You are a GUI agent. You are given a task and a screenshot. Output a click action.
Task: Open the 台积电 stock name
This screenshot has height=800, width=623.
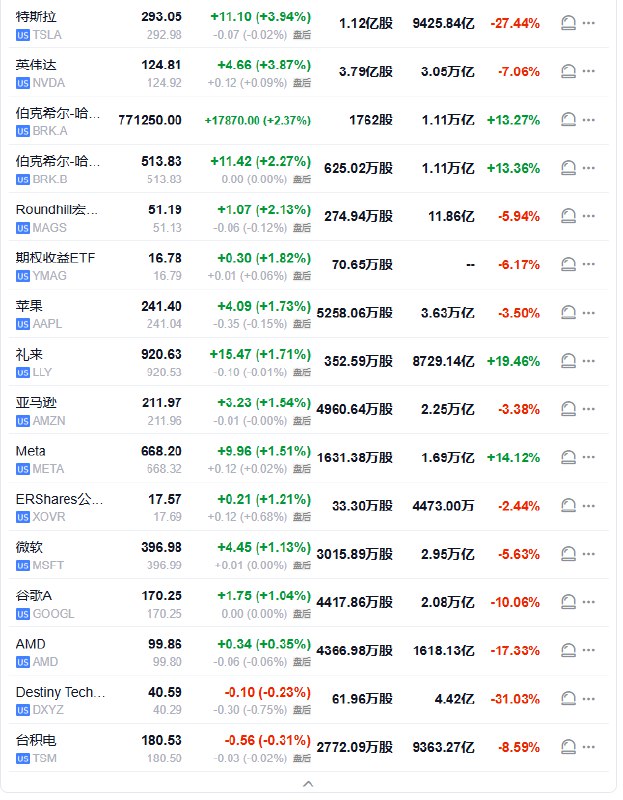(x=36, y=740)
